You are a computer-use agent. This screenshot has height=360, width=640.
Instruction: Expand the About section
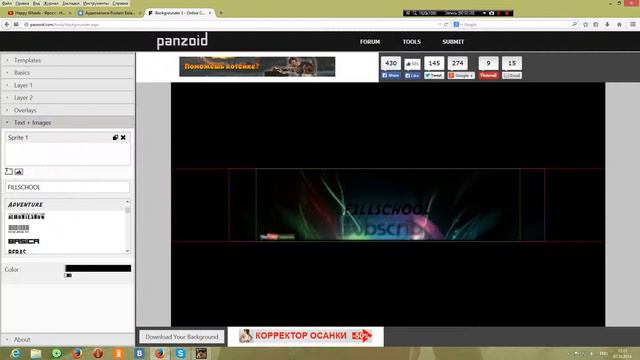pyautogui.click(x=68, y=340)
